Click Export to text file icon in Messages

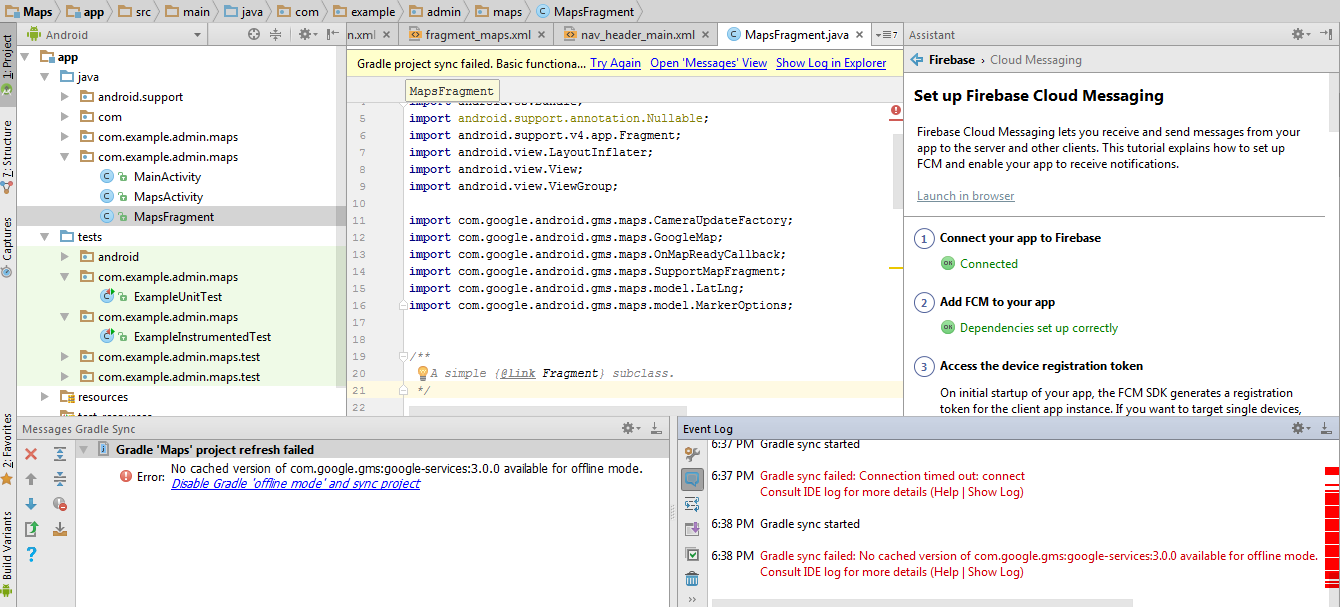coord(31,529)
